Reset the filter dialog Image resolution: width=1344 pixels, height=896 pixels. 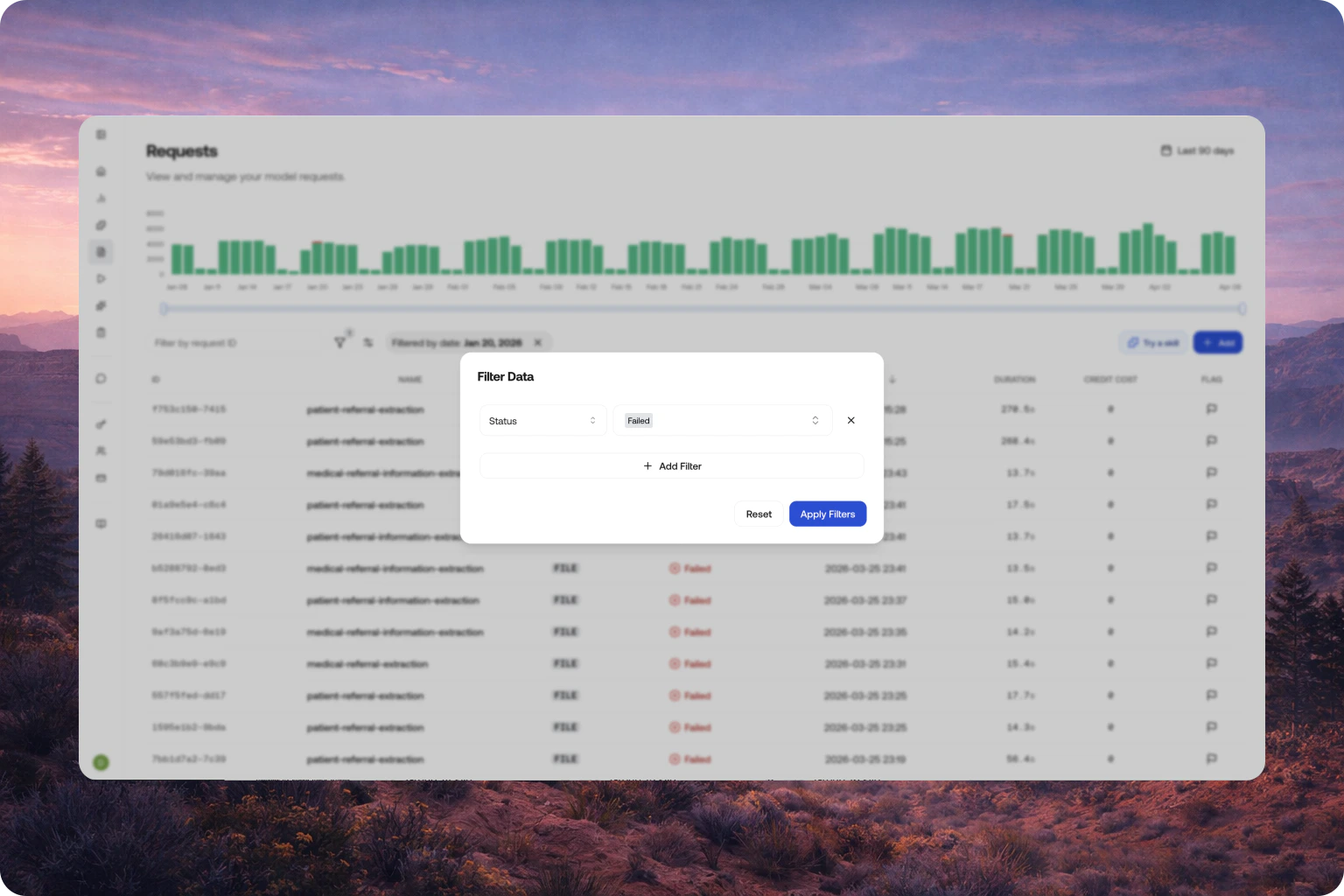pyautogui.click(x=759, y=514)
